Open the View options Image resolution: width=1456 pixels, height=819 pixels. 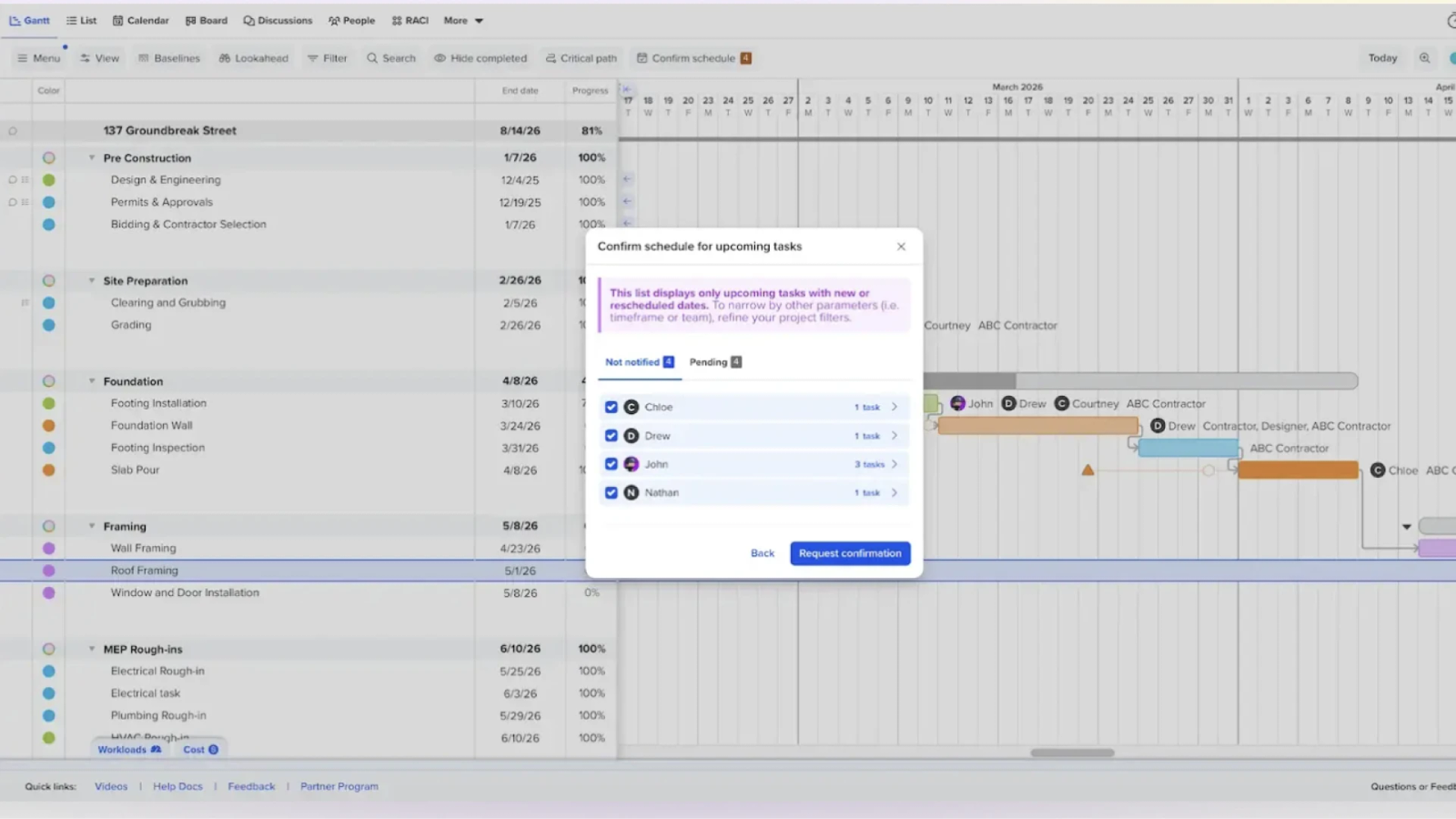pos(99,58)
